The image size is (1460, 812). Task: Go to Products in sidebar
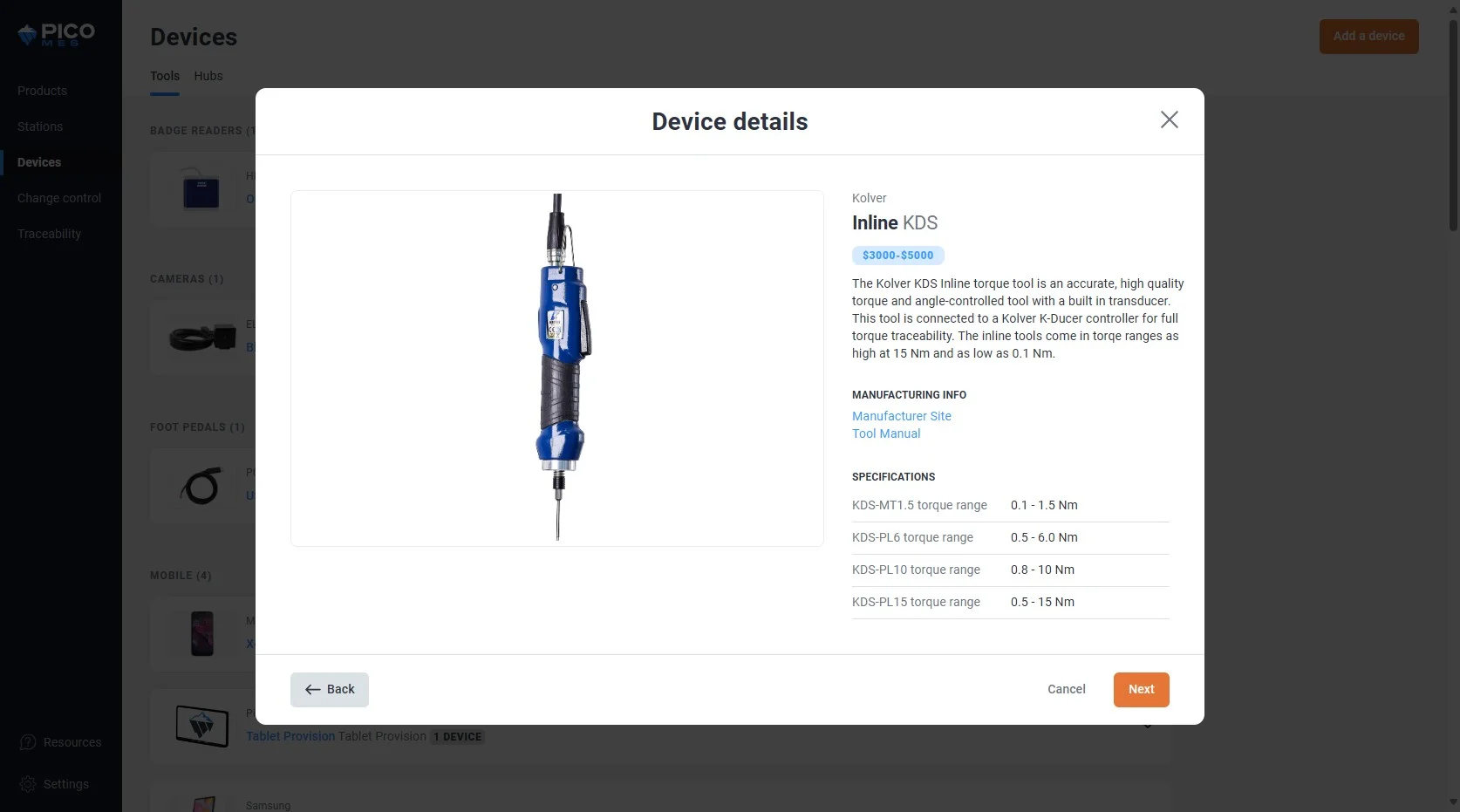42,91
